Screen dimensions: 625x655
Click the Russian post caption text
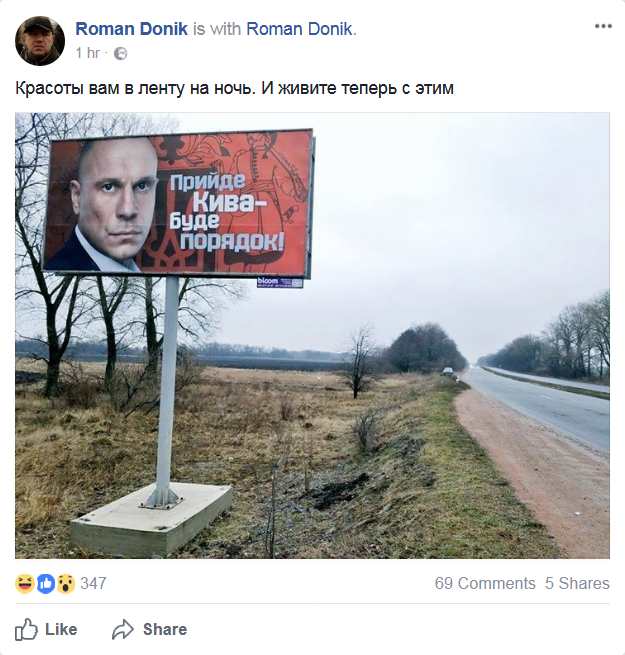pyautogui.click(x=234, y=89)
